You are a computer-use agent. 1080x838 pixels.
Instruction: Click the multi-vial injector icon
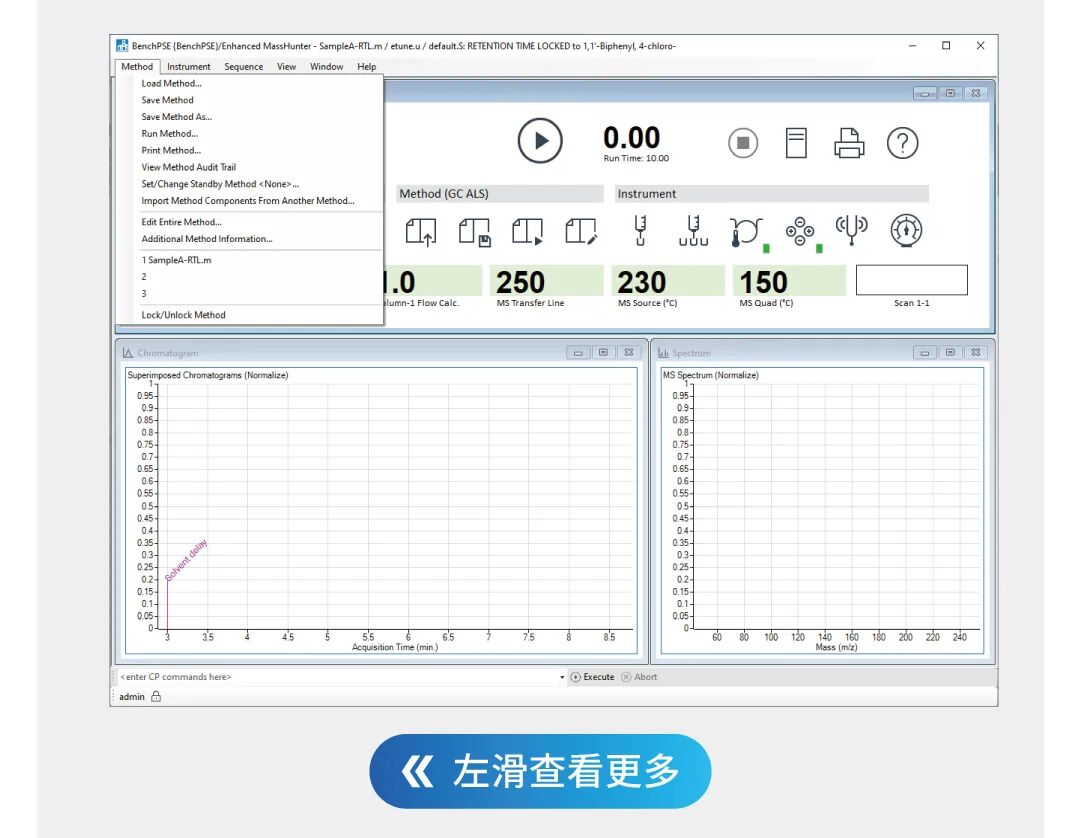693,232
